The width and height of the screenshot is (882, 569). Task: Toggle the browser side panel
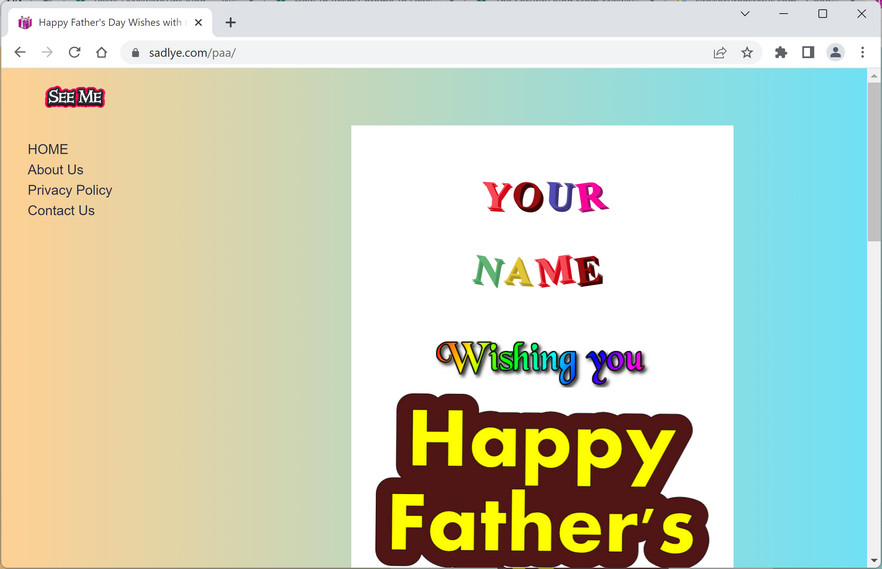pyautogui.click(x=808, y=52)
